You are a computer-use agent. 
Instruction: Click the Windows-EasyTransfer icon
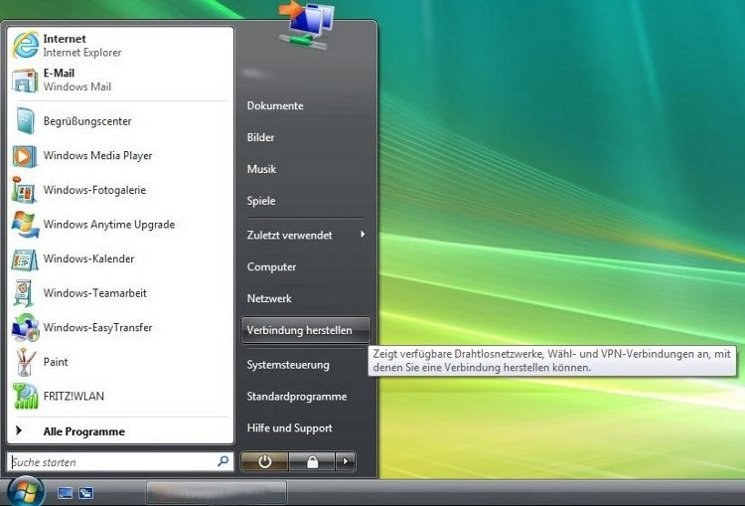pyautogui.click(x=25, y=327)
